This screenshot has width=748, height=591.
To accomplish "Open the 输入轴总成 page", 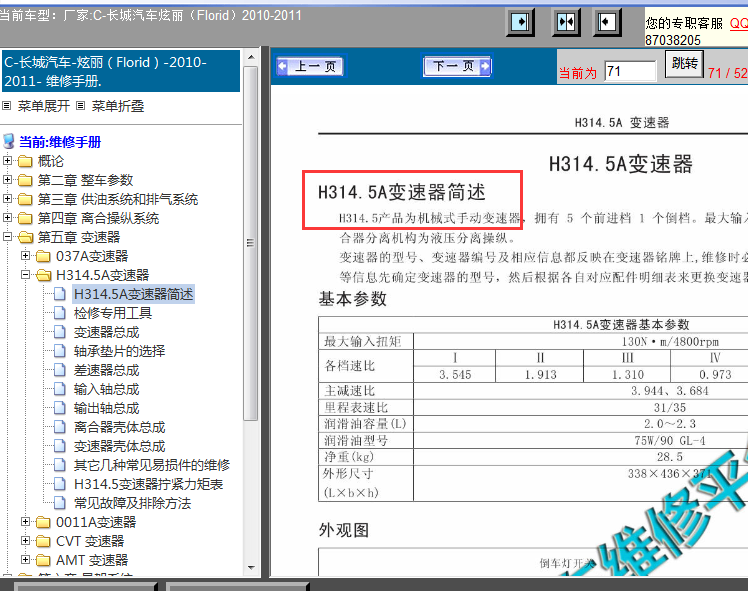I will coord(106,390).
